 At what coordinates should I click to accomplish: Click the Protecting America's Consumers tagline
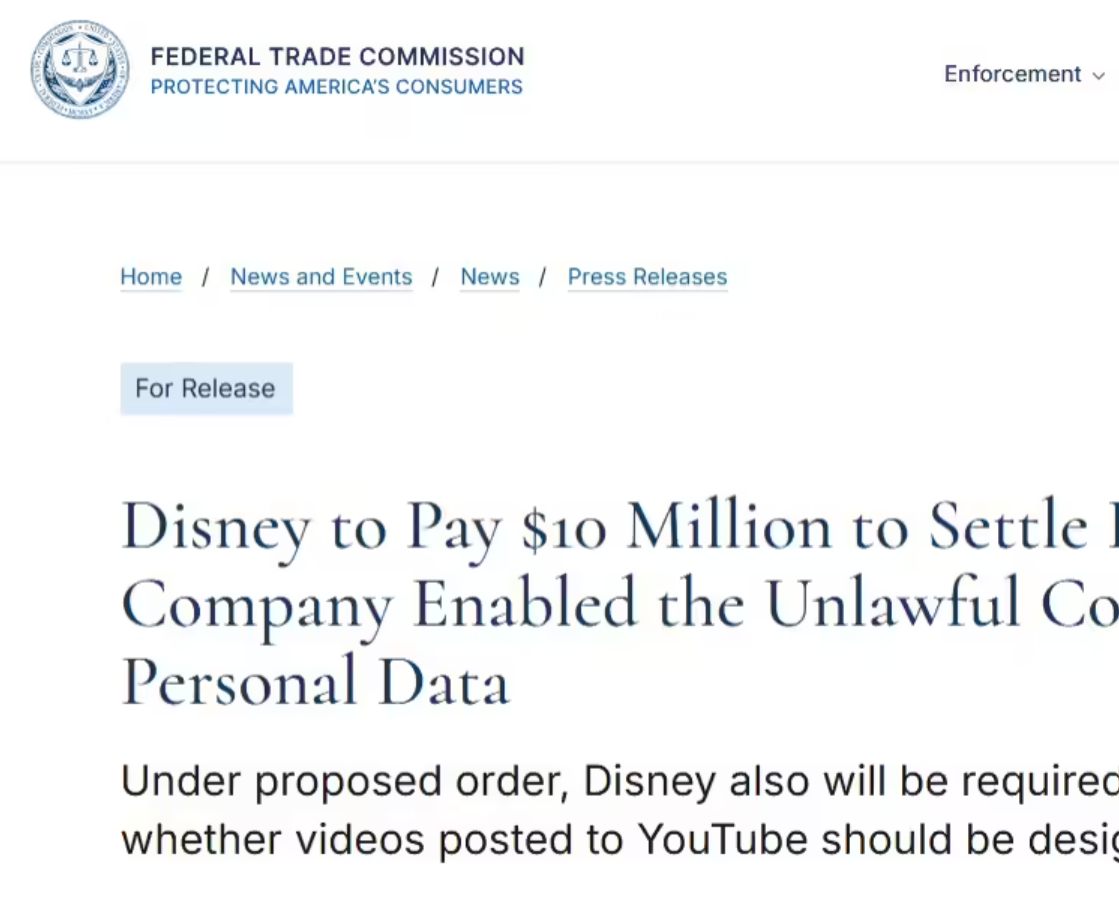point(336,87)
